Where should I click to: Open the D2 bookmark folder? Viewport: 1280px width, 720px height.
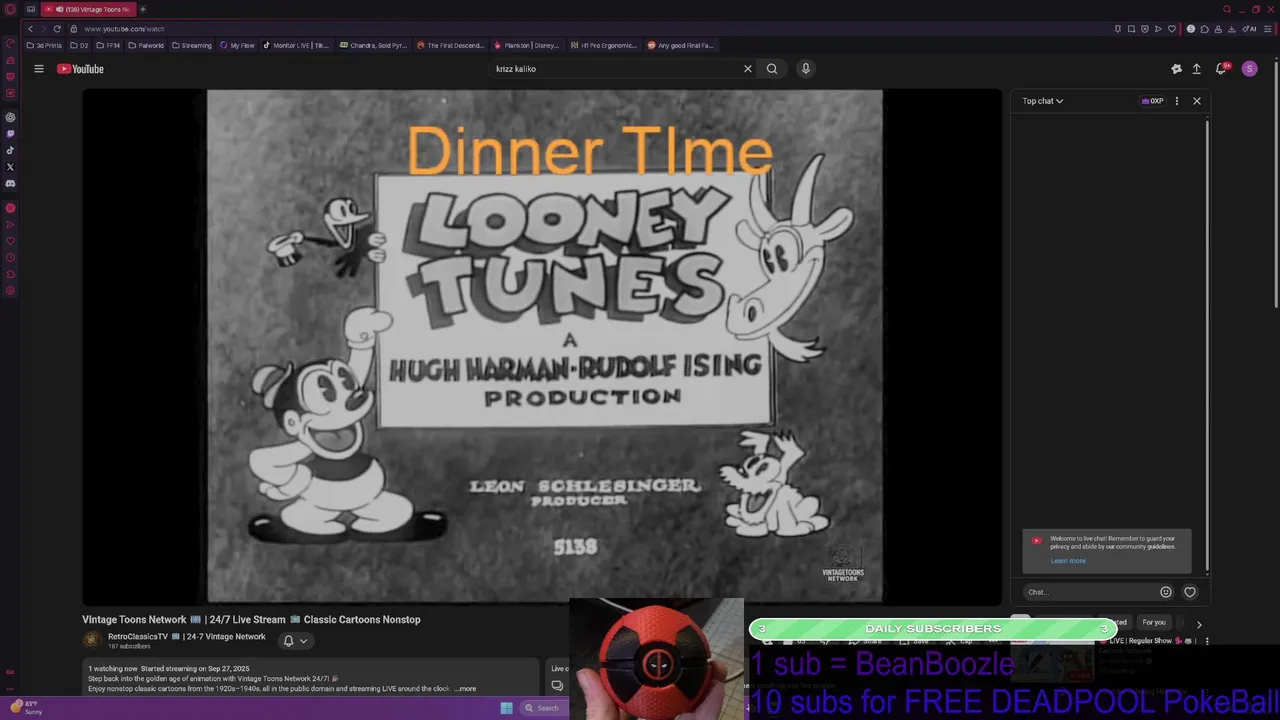79,45
